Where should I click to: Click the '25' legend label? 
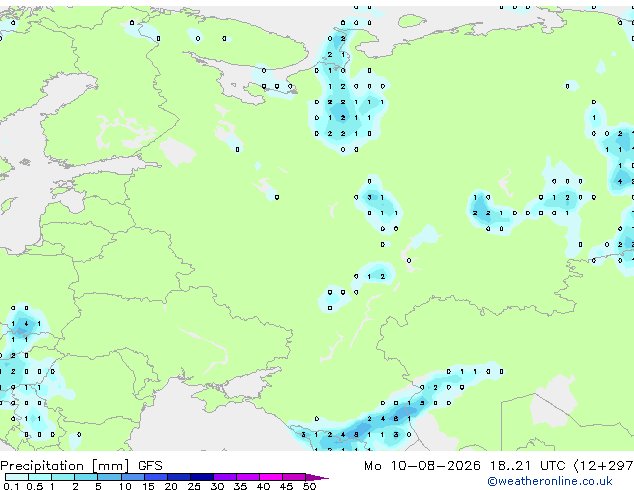point(194,486)
